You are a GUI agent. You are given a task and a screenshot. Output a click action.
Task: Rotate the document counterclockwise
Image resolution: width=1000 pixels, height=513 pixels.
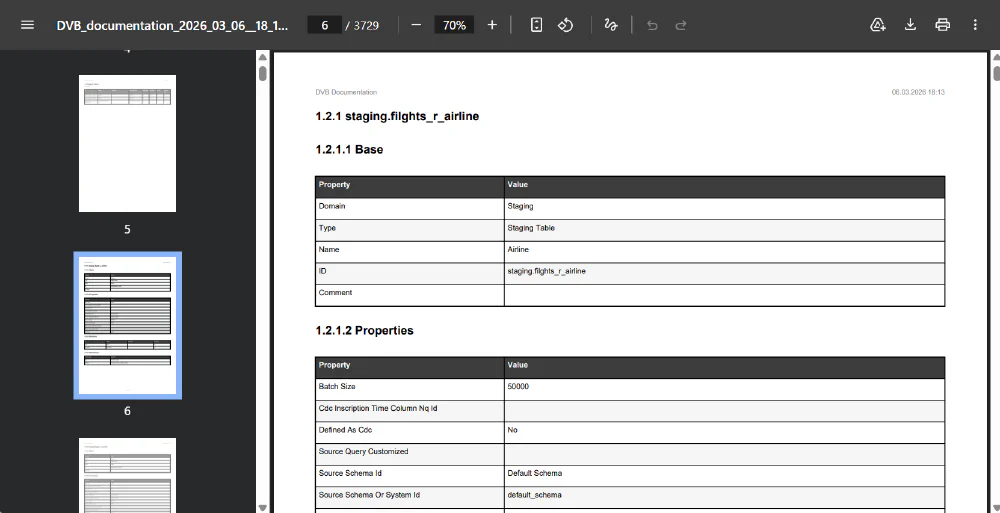(x=566, y=25)
